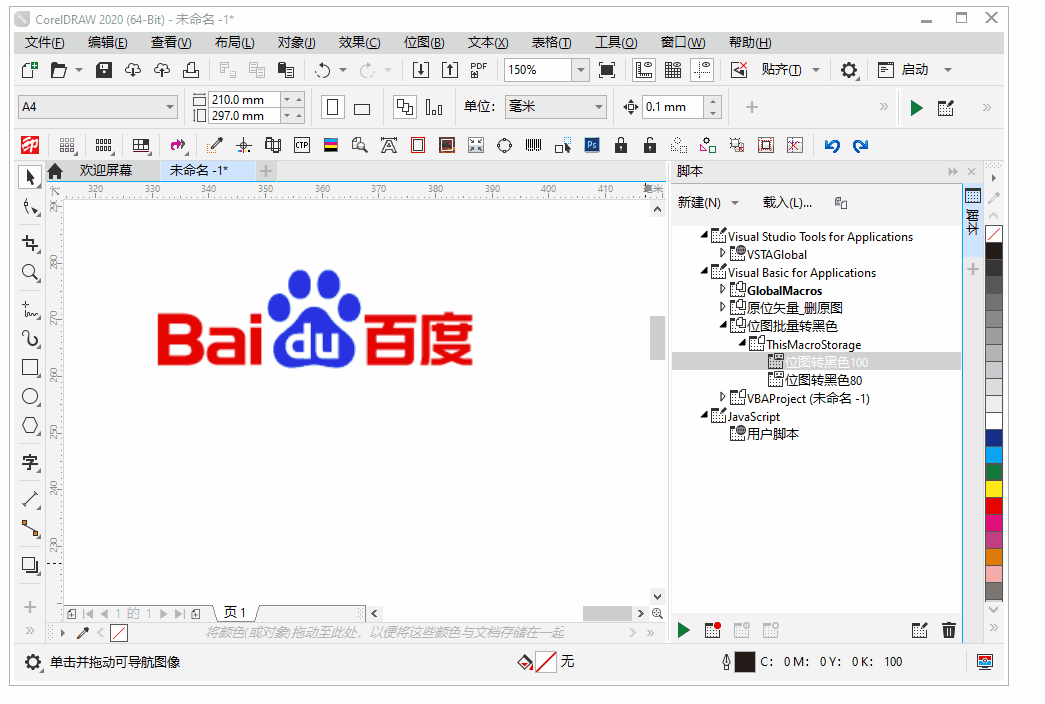Click the nudge distance 0.1 mm field
The width and height of the screenshot is (1045, 704).
point(672,107)
